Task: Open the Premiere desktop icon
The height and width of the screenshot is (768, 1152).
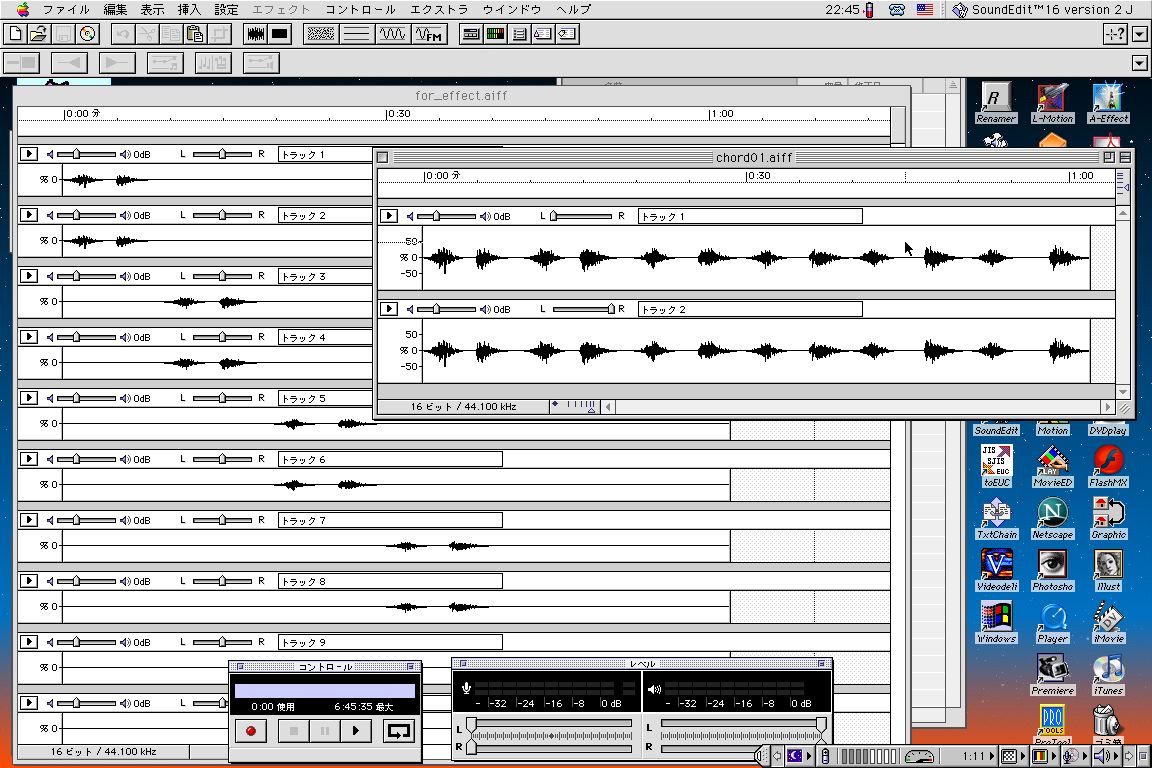Action: 1052,675
